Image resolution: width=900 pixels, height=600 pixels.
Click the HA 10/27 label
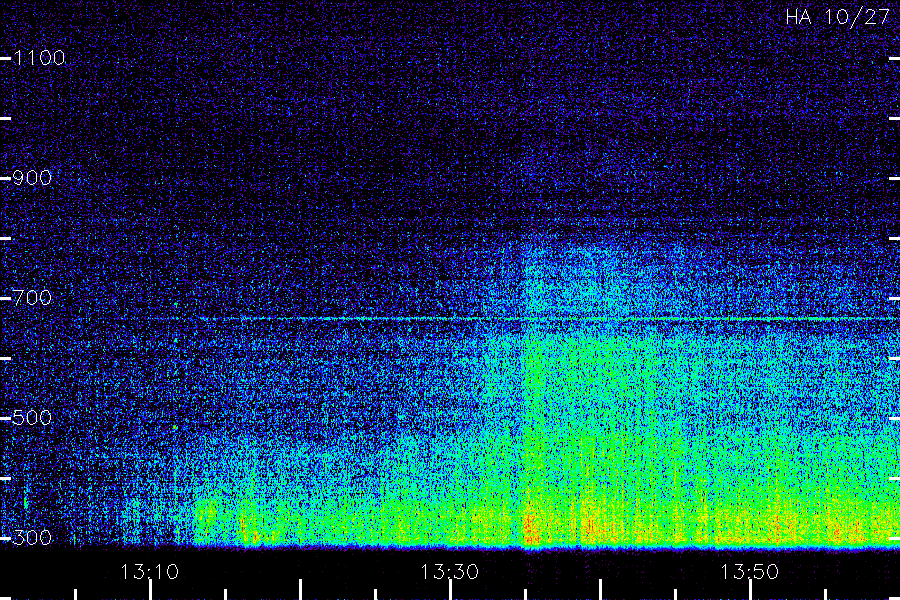click(837, 17)
